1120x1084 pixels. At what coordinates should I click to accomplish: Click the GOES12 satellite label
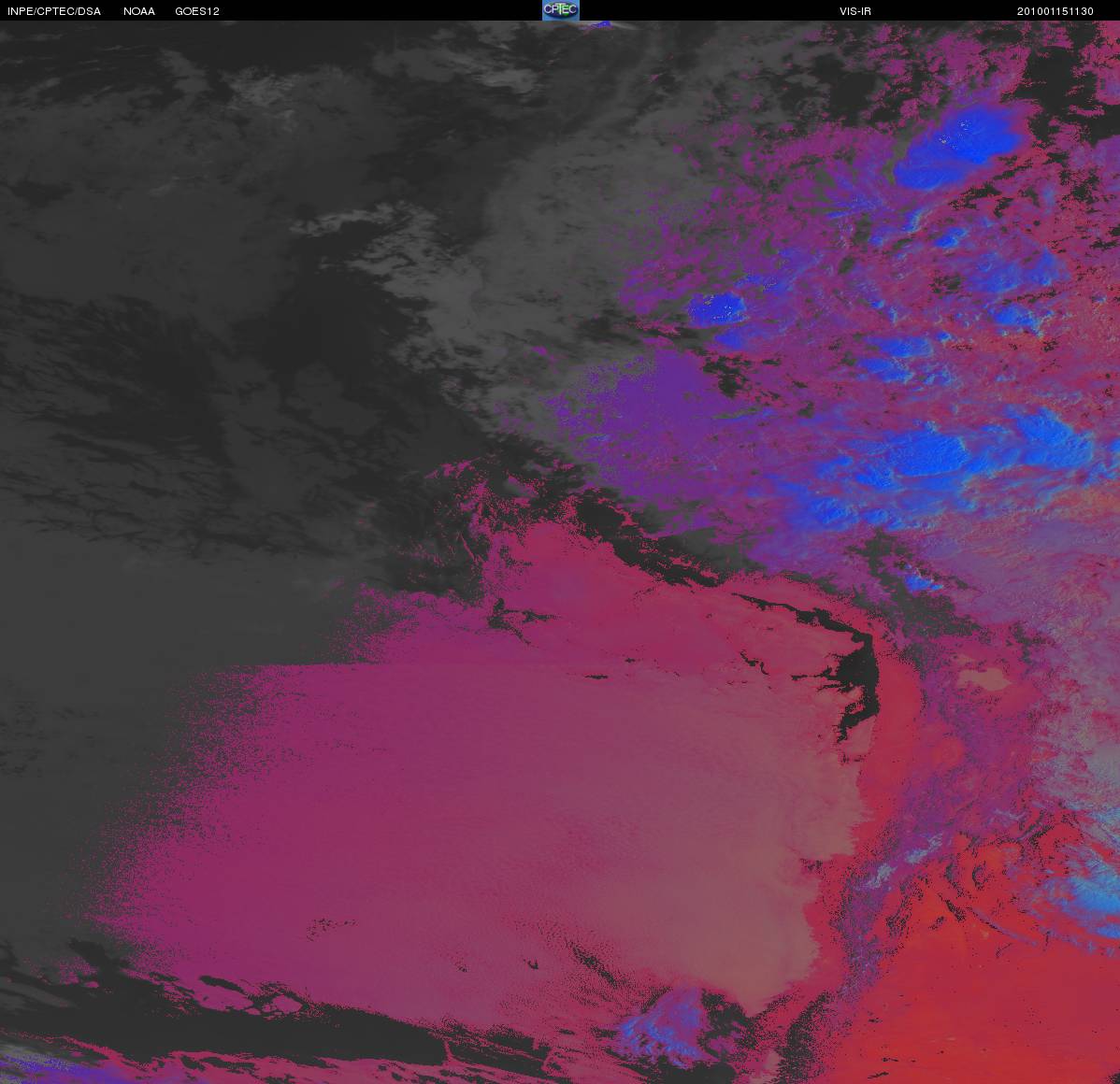(x=197, y=11)
